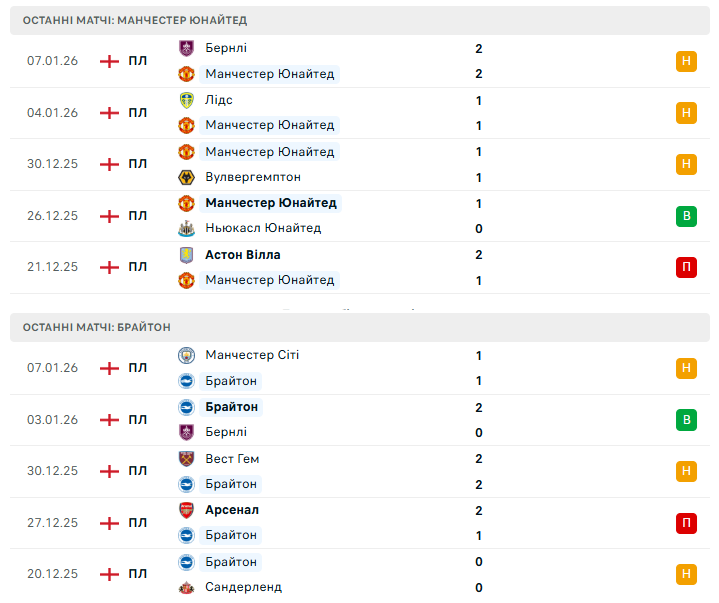Click the Leeds club crest
The image size is (719, 603).
(186, 100)
